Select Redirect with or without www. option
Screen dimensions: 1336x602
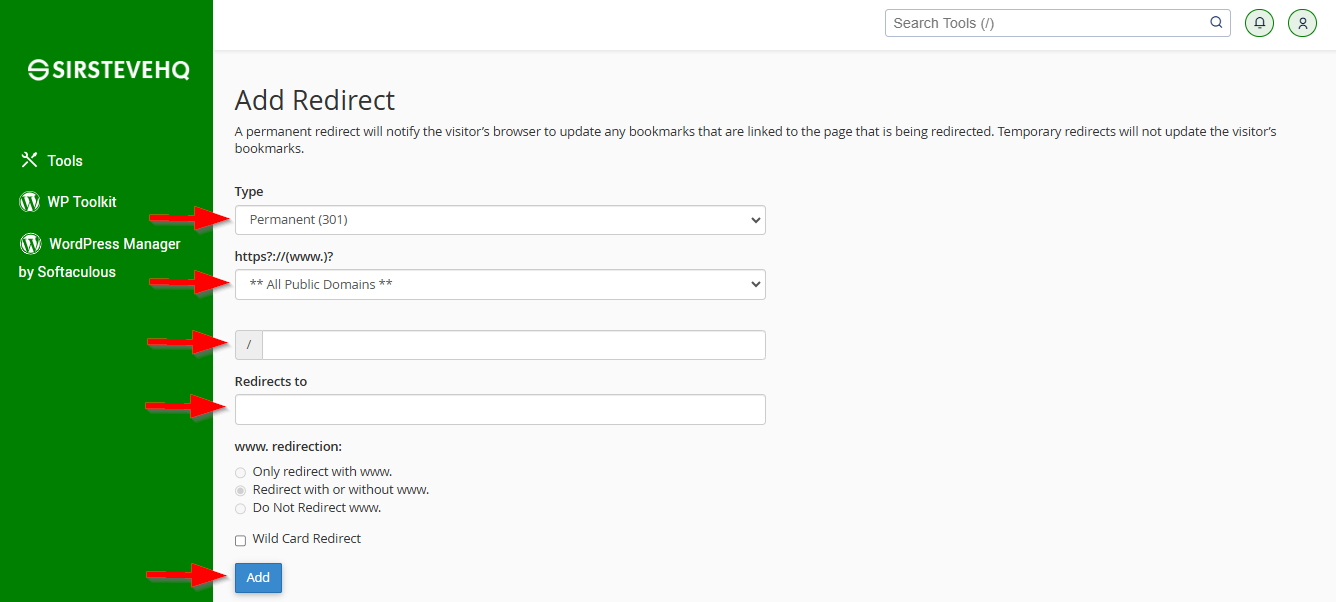(x=240, y=490)
